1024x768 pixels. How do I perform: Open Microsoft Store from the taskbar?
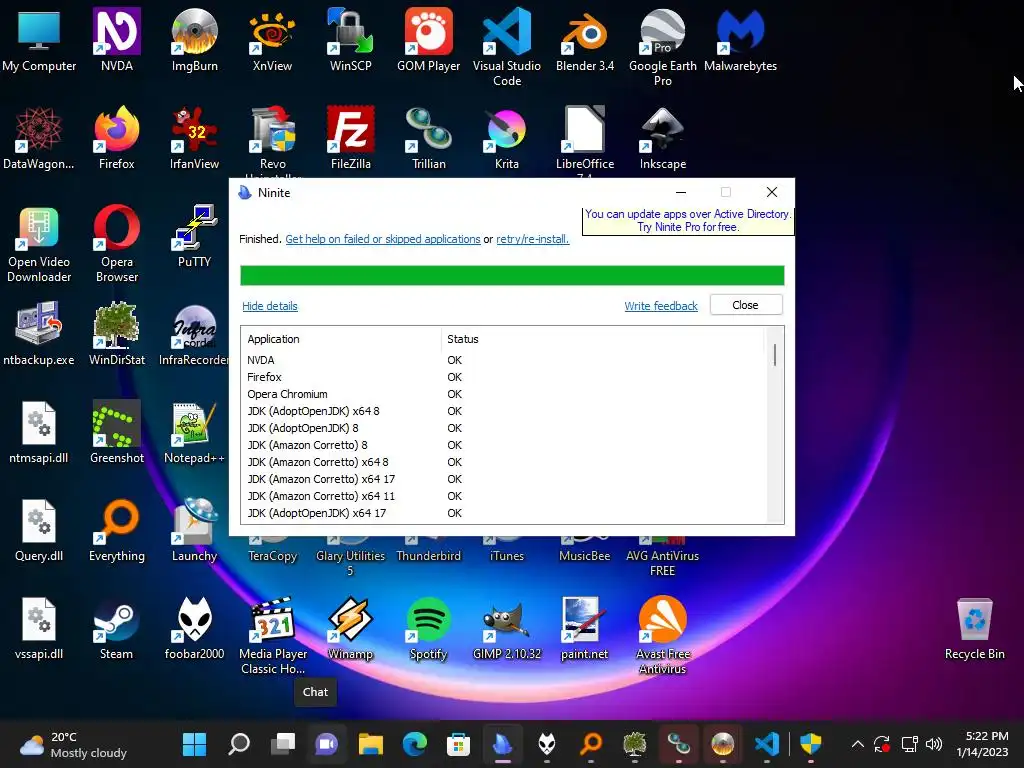coord(458,744)
